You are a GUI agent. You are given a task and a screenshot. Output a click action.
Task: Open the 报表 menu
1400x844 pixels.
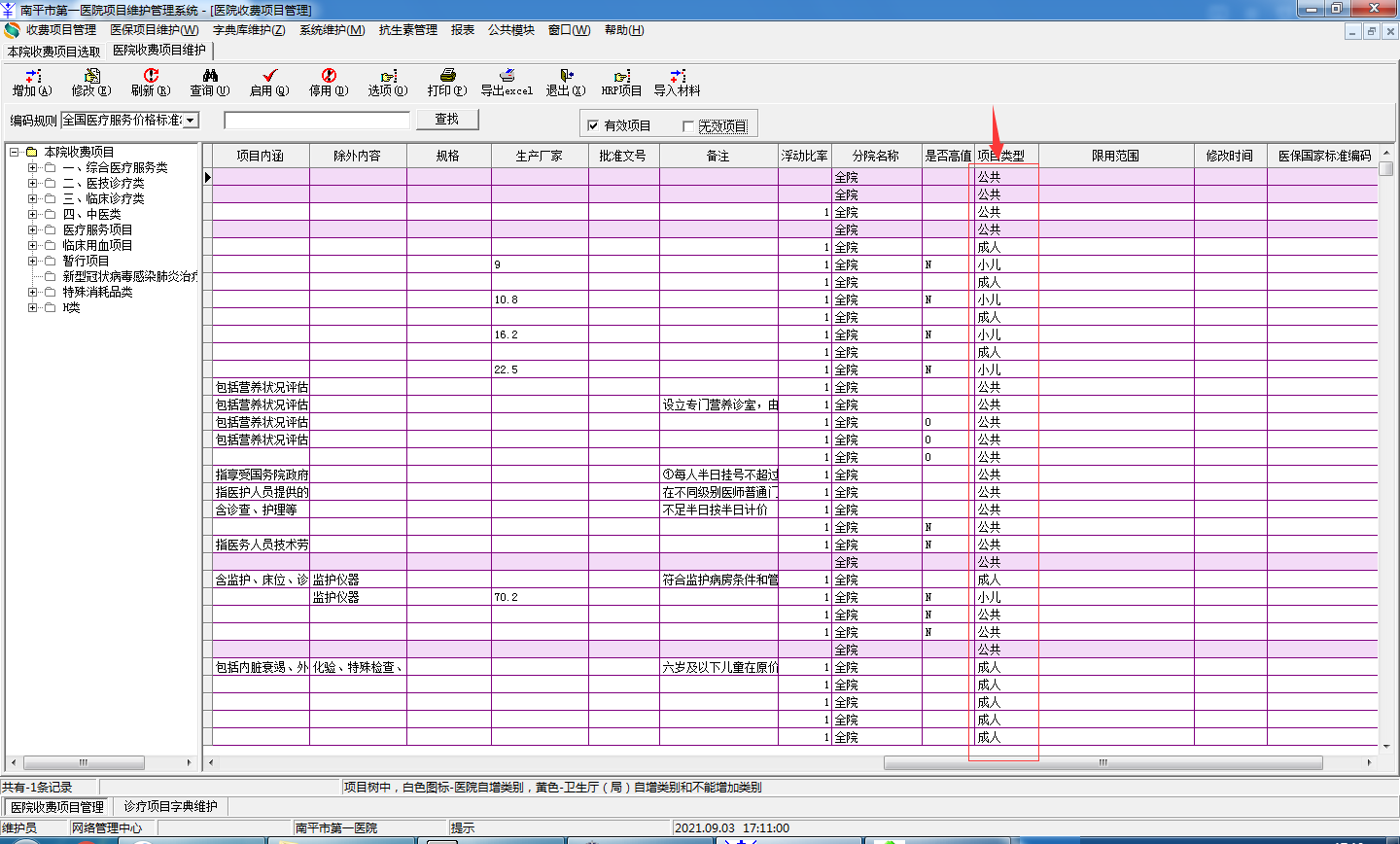point(463,30)
